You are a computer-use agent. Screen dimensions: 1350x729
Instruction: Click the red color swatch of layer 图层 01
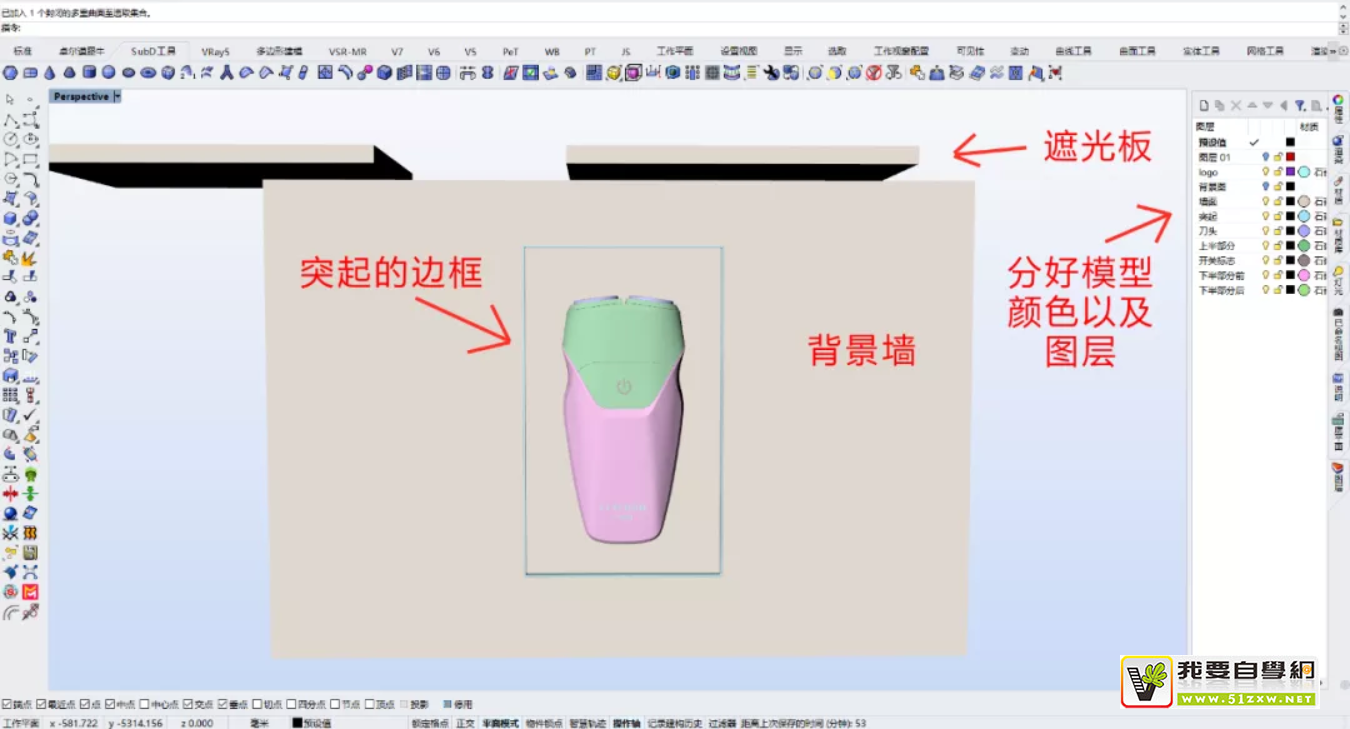point(1291,155)
